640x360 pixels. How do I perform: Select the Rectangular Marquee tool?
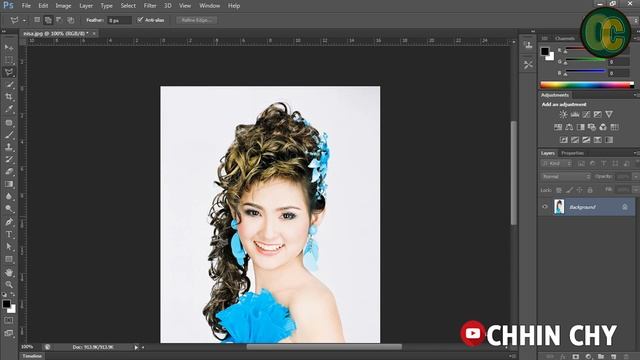9,60
